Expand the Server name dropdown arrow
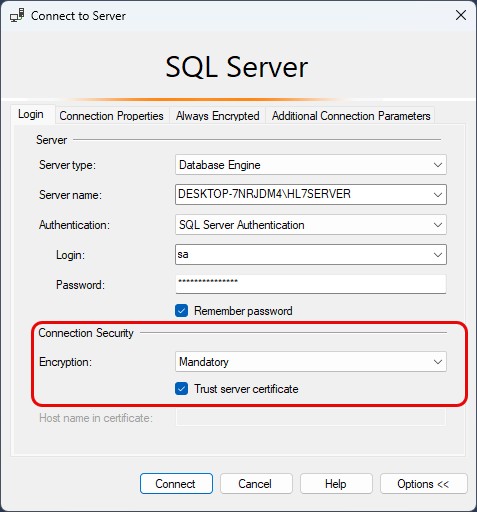The height and width of the screenshot is (512, 477). point(438,195)
